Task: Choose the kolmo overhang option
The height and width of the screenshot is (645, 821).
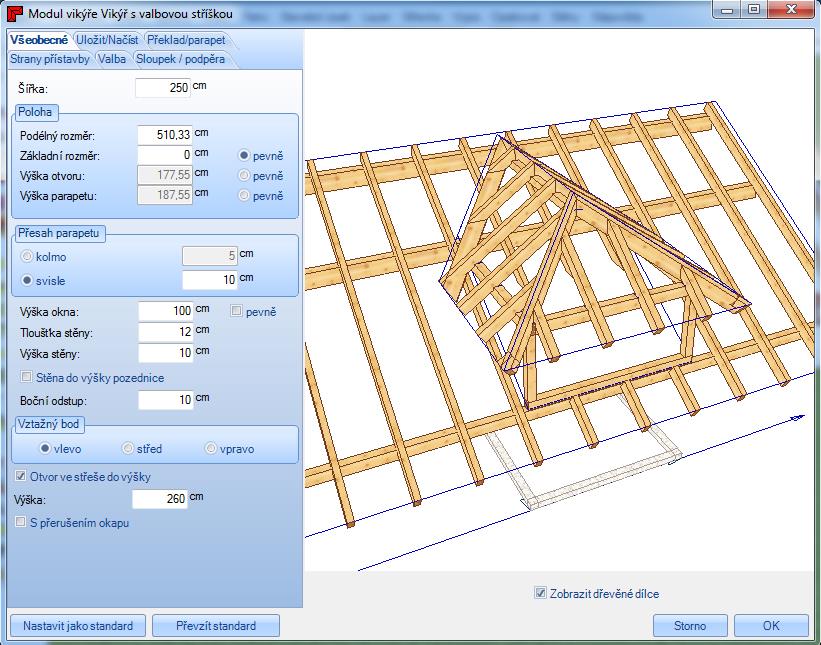Action: [27, 257]
